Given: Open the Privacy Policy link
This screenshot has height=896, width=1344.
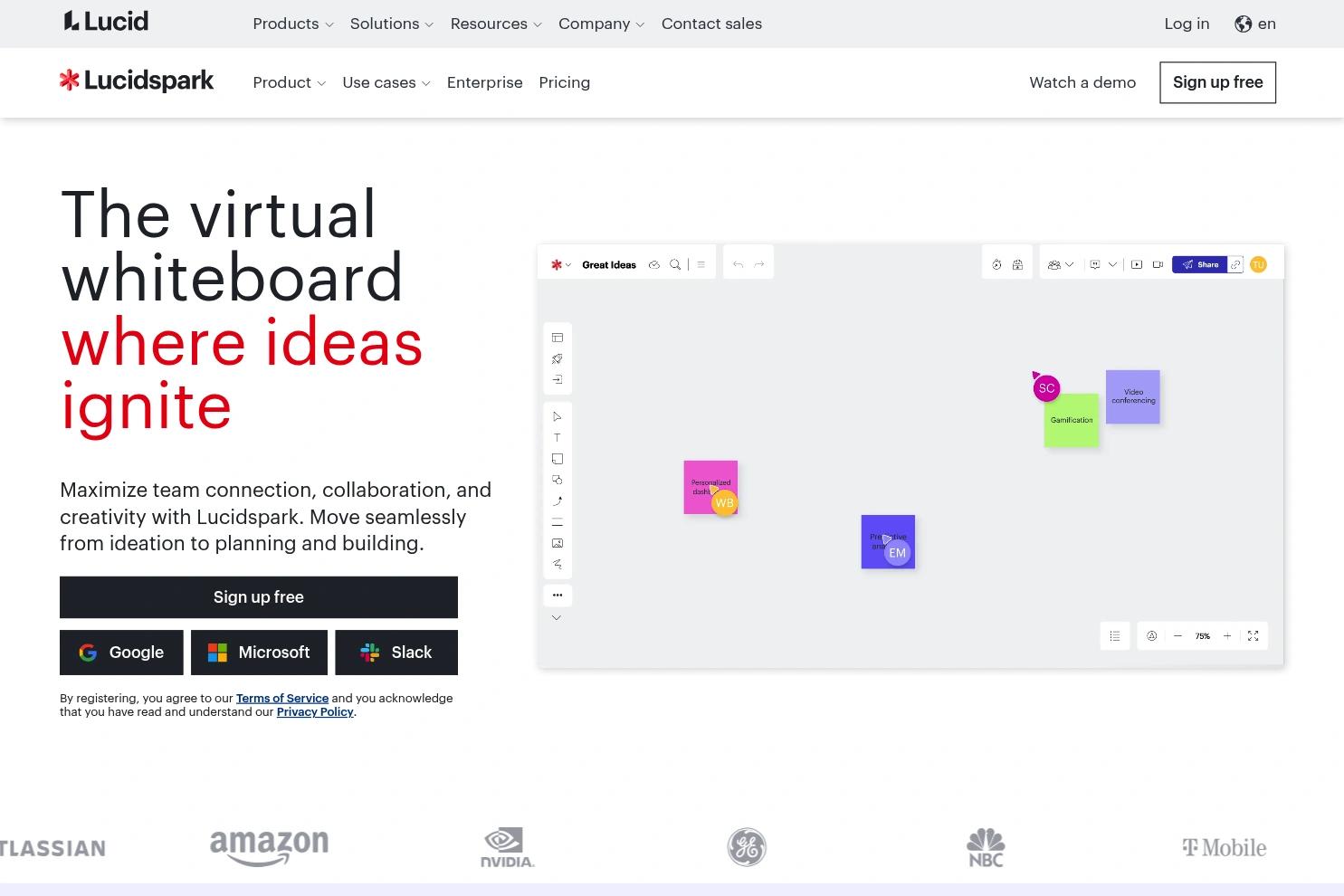Looking at the screenshot, I should 315,711.
